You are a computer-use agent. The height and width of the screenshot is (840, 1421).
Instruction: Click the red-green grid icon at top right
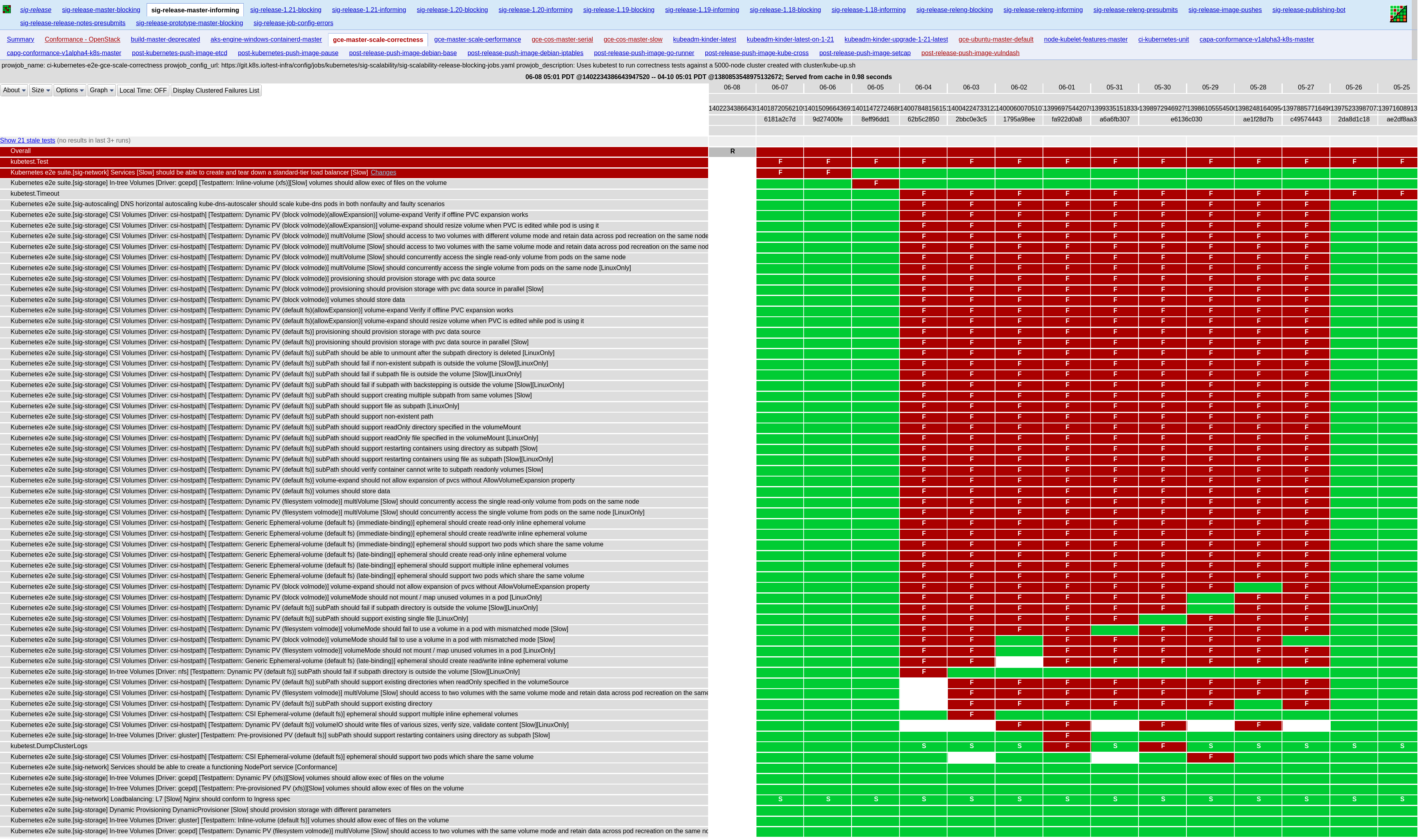[1398, 14]
